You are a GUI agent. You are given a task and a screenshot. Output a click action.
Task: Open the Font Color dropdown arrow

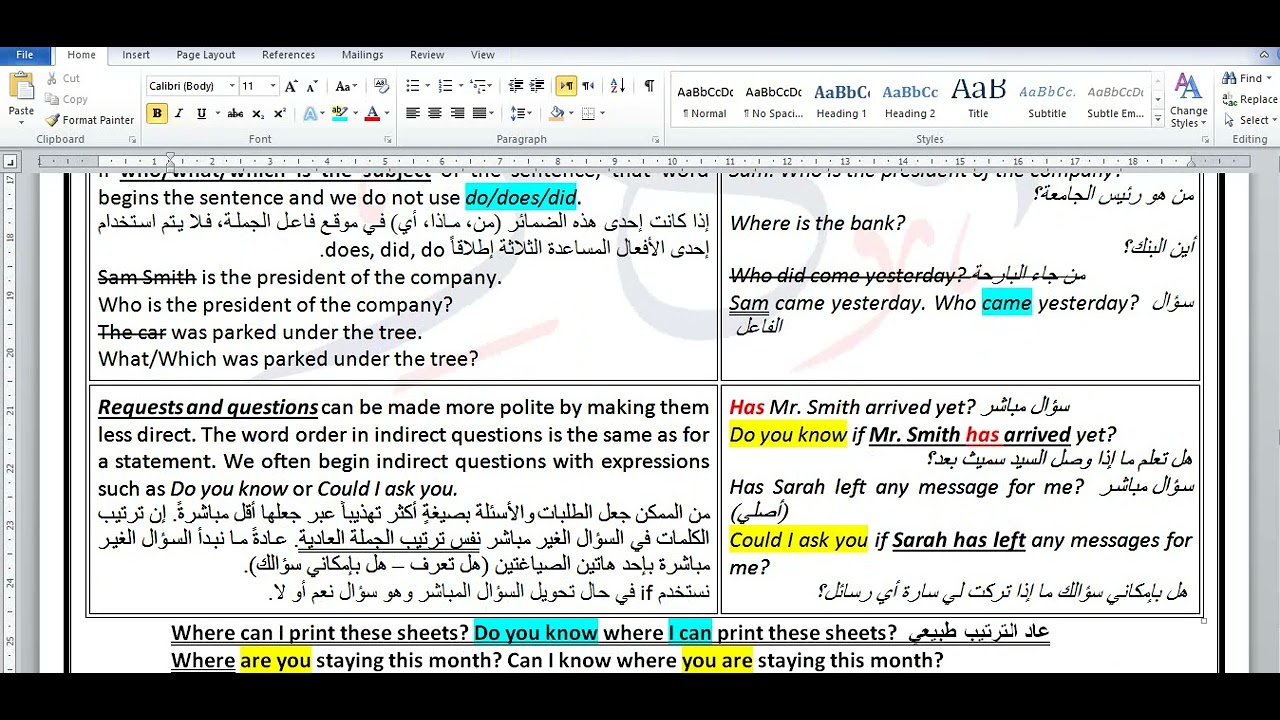pyautogui.click(x=387, y=113)
